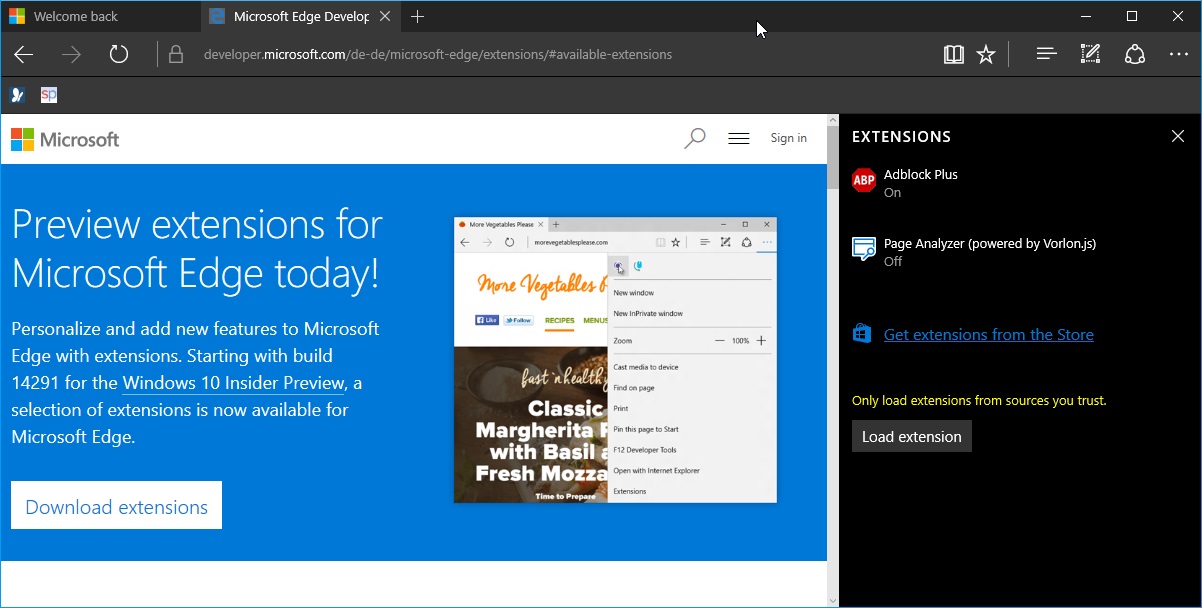This screenshot has width=1202, height=608.
Task: Open the first favorites bar bookmark
Action: pyautogui.click(x=18, y=95)
